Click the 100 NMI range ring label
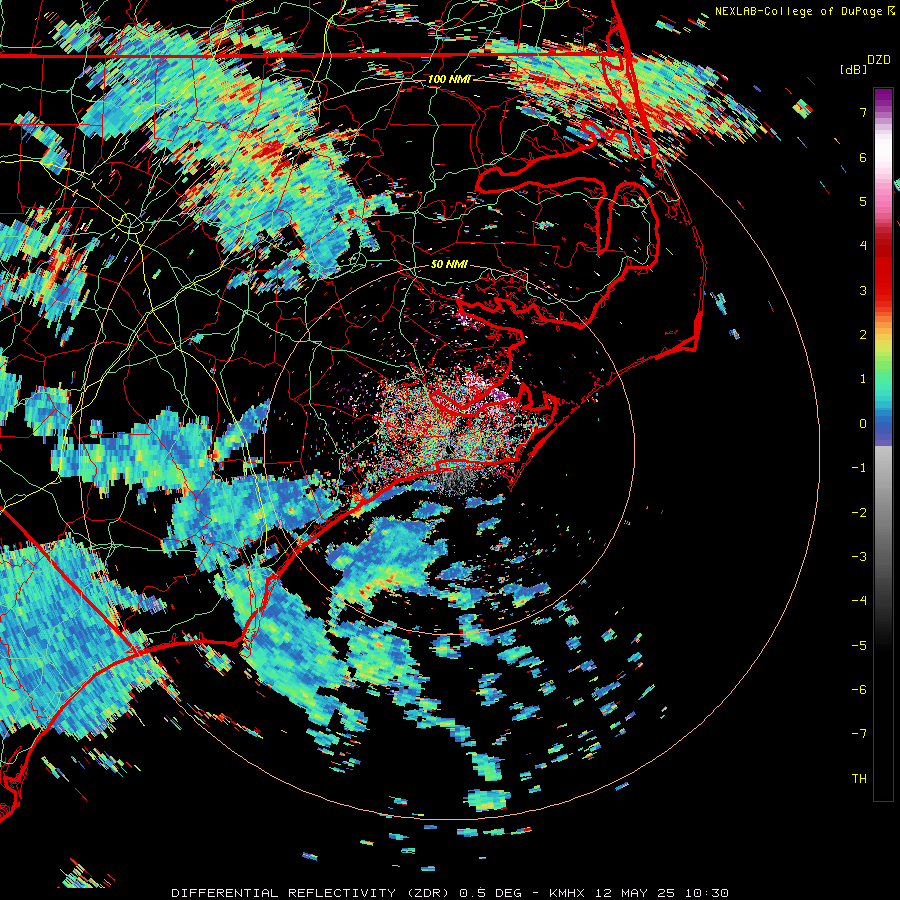900x900 pixels. tap(449, 79)
